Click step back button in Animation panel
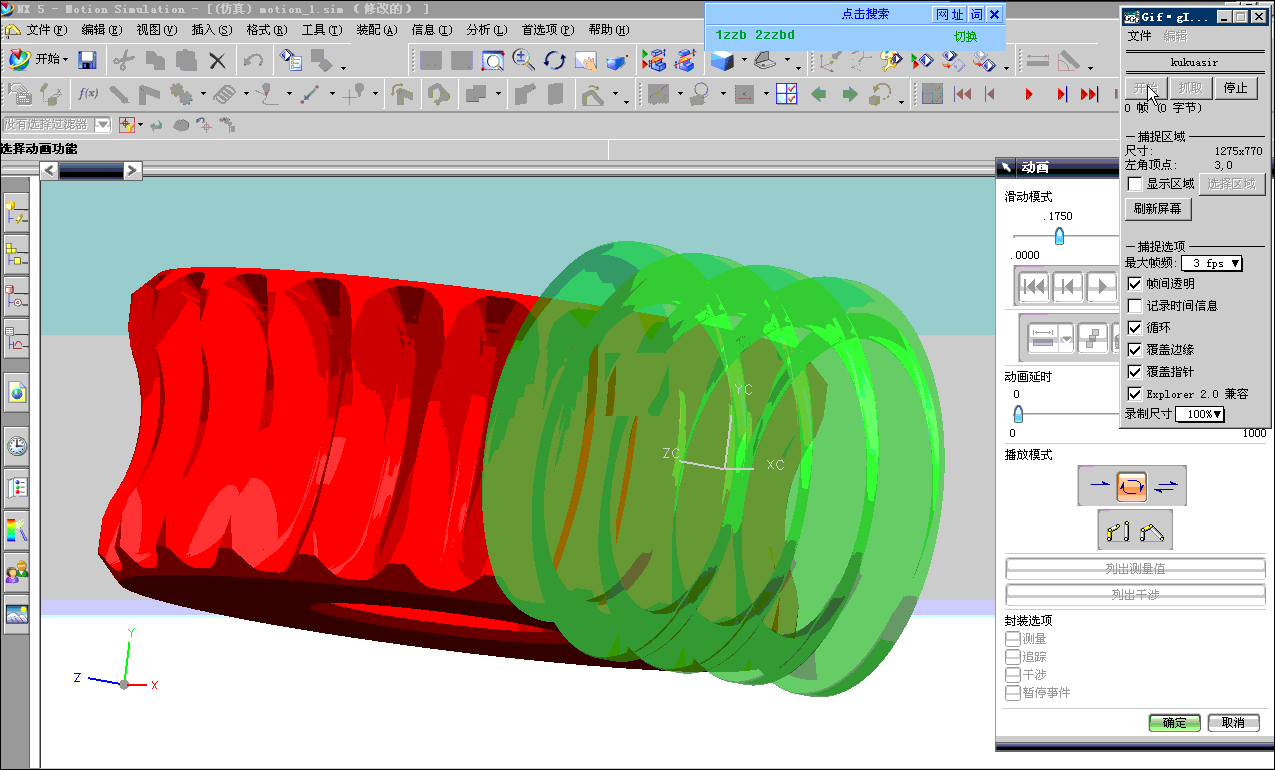The width and height of the screenshot is (1275, 770). (1068, 287)
